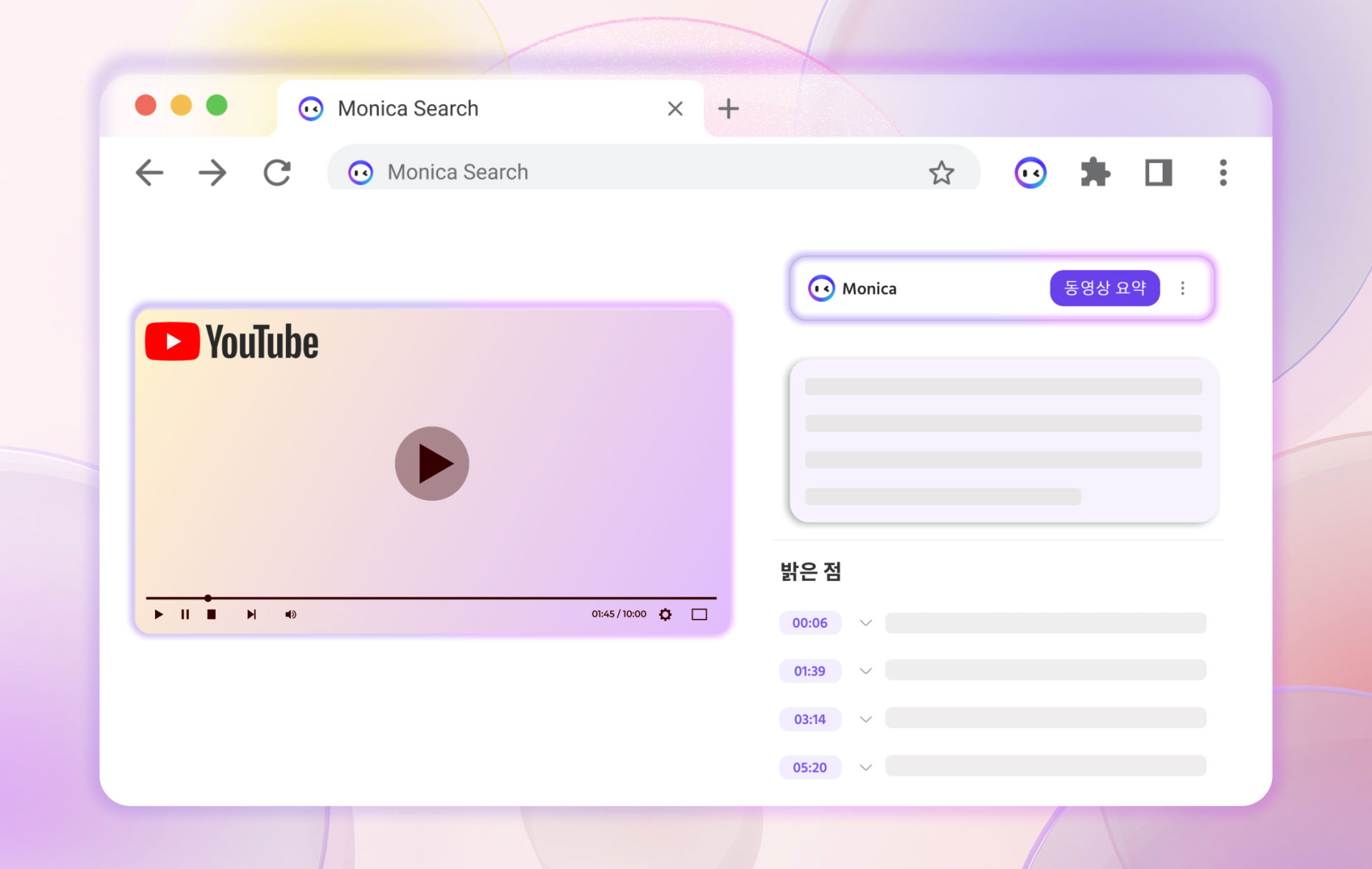Image resolution: width=1372 pixels, height=869 pixels.
Task: Pause the video with pause button
Action: 185,615
